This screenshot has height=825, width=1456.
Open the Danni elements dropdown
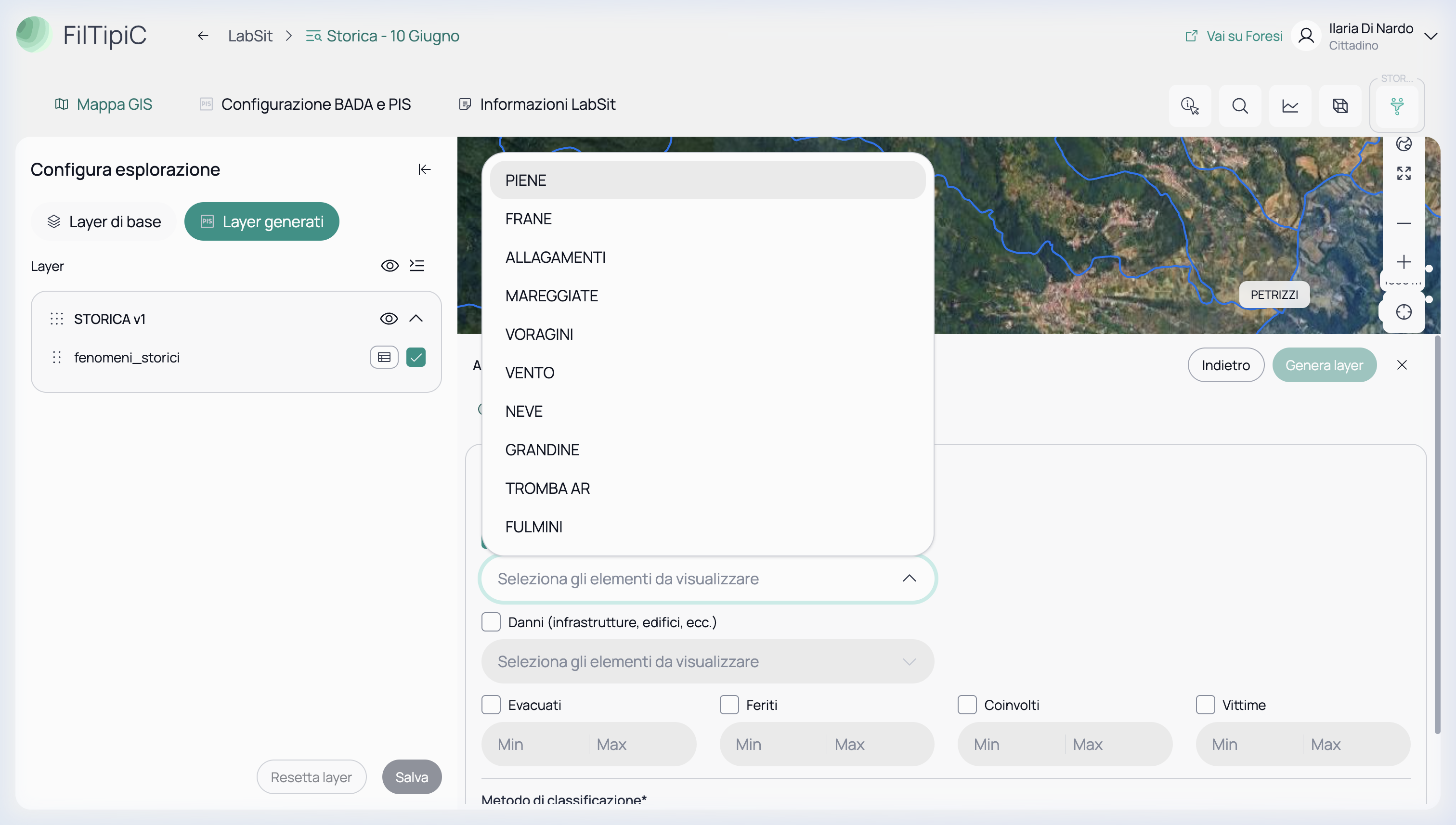coord(707,661)
